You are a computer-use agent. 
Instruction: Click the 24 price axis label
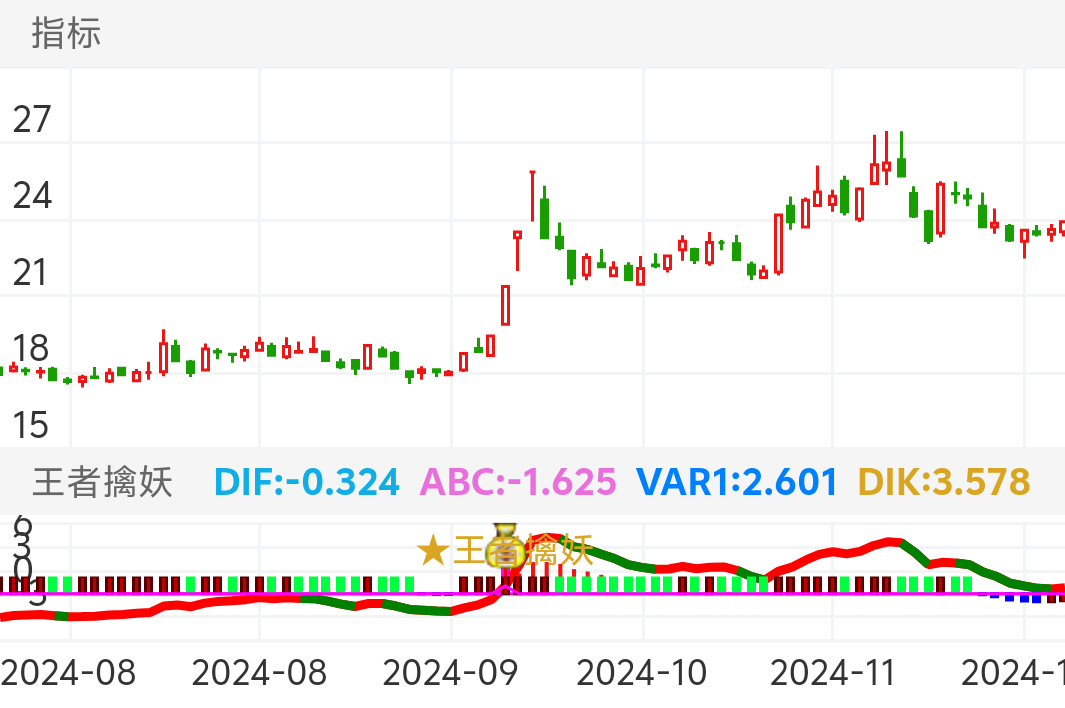coord(32,196)
